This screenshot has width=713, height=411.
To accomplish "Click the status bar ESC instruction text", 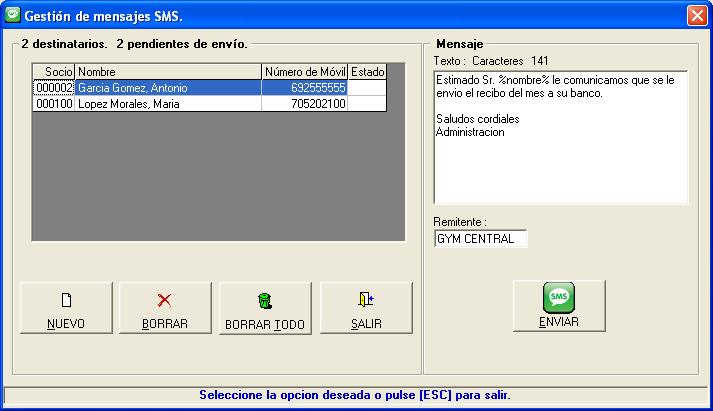I will pos(355,395).
